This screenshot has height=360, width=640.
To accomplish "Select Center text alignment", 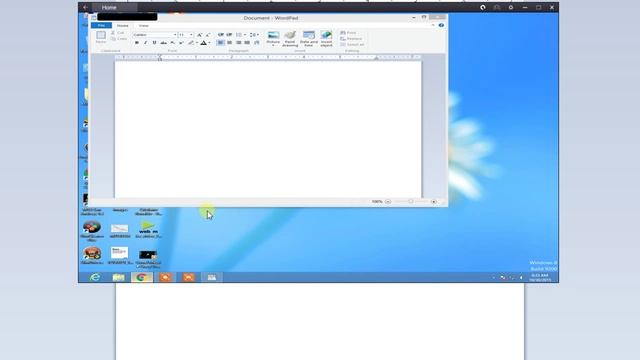I will tap(229, 43).
